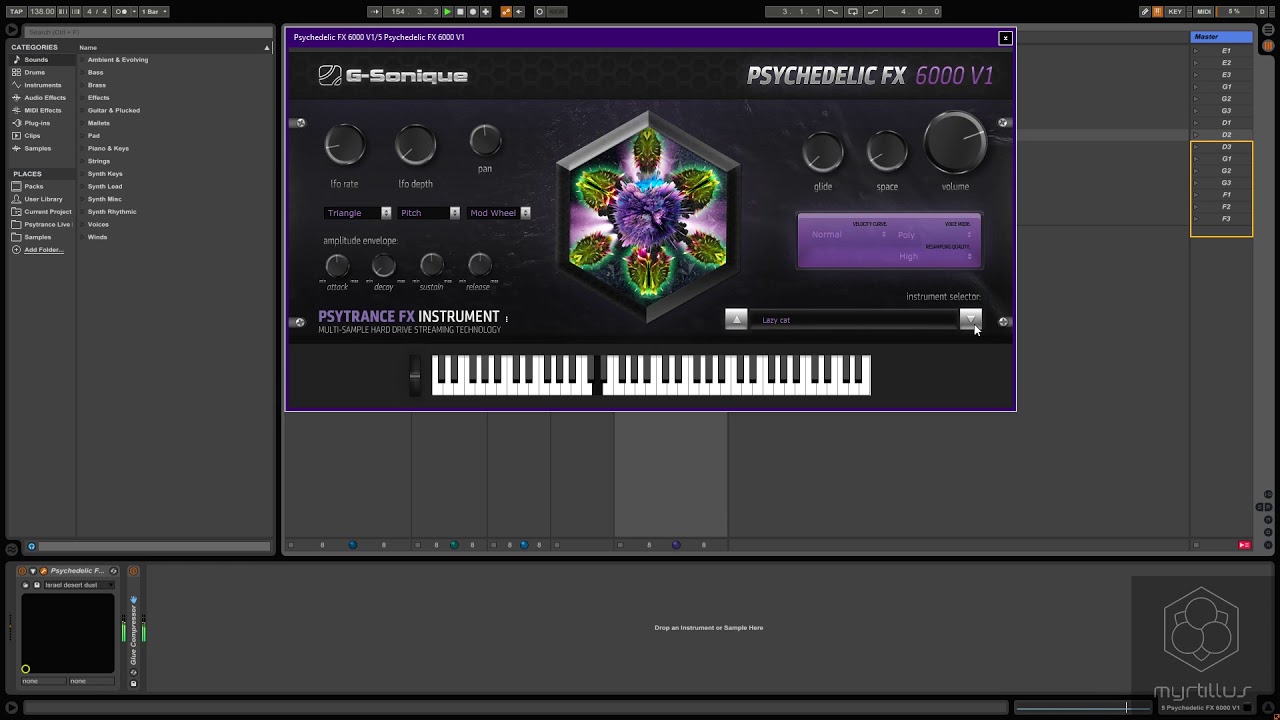Click the previous instrument up arrow
The height and width of the screenshot is (720, 1280).
736,319
